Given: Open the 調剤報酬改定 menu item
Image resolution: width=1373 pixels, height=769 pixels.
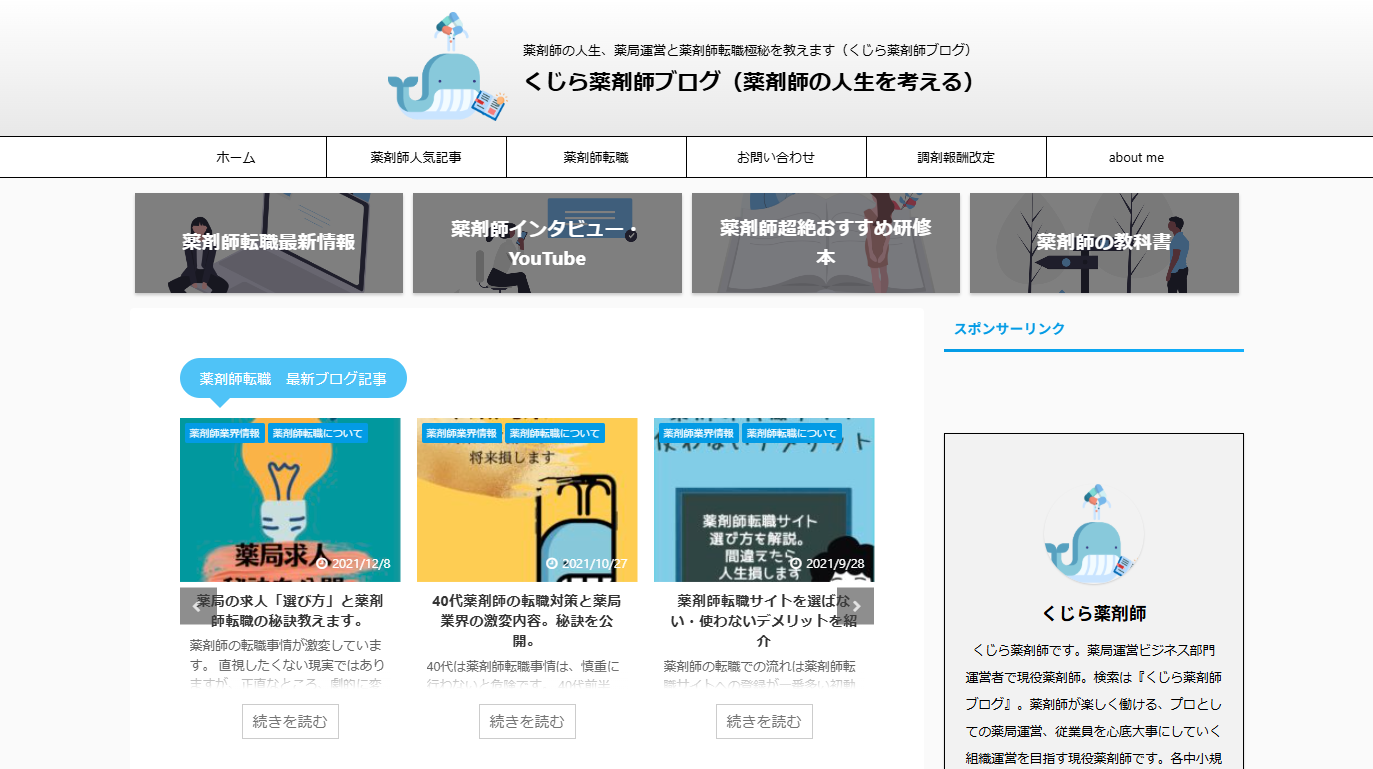Looking at the screenshot, I should click(956, 157).
